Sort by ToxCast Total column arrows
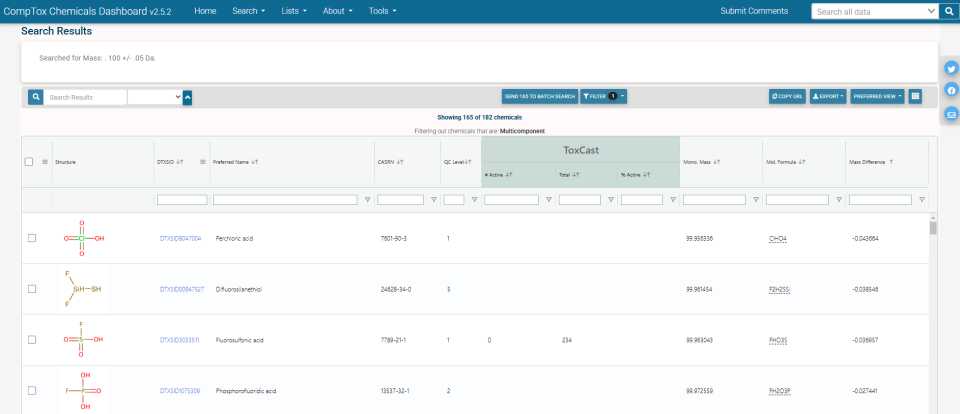 pyautogui.click(x=576, y=175)
